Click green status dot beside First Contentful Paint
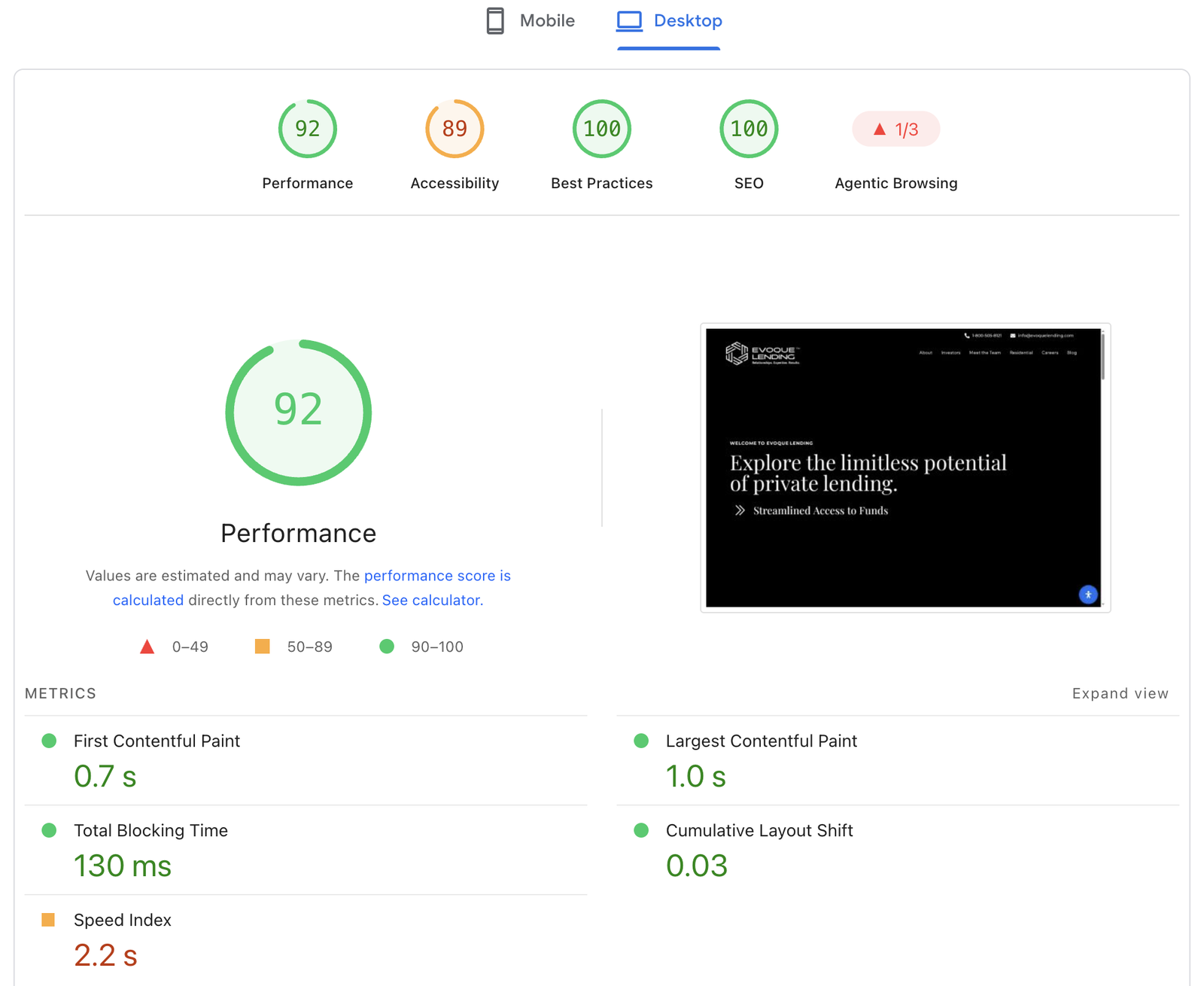This screenshot has width=1204, height=986. pyautogui.click(x=49, y=741)
